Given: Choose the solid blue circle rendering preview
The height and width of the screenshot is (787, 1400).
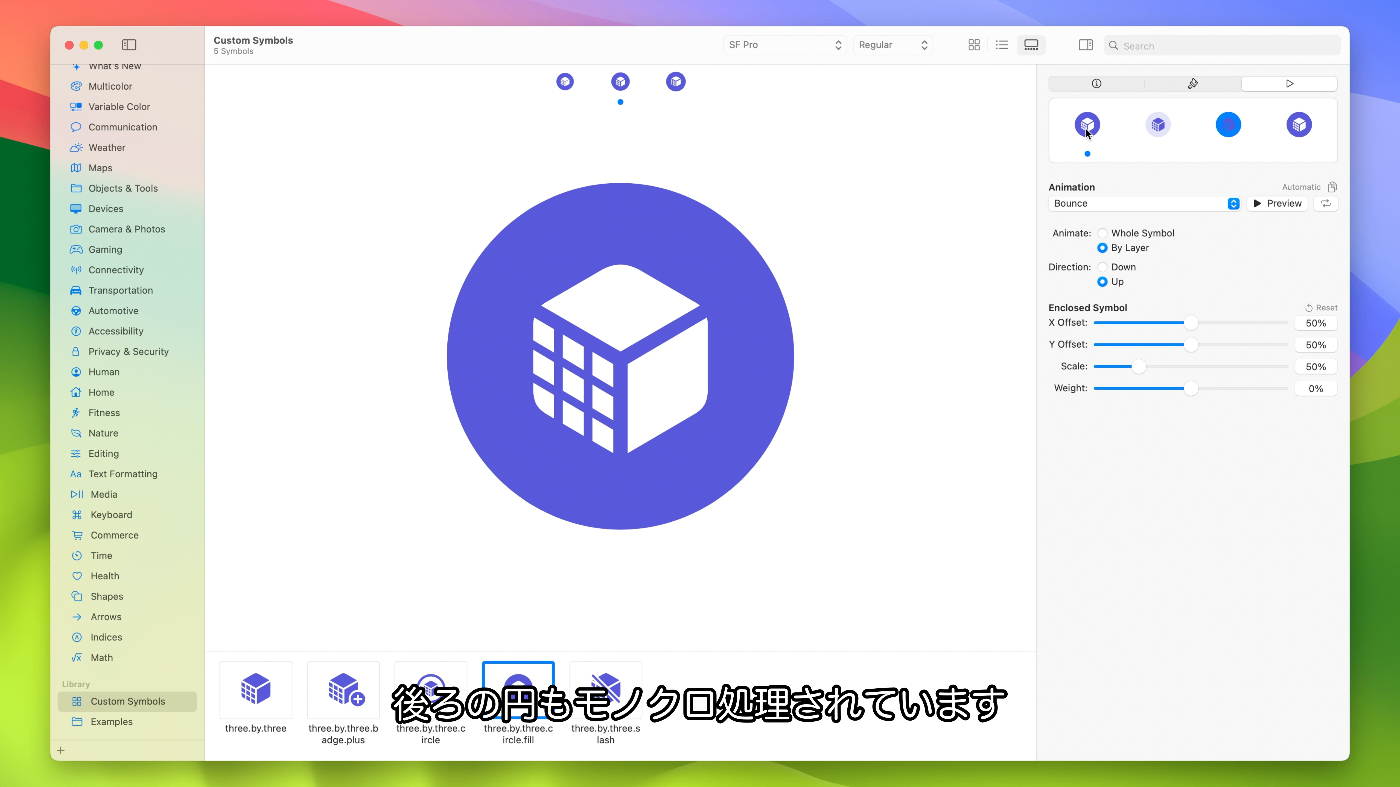Looking at the screenshot, I should [x=1228, y=125].
